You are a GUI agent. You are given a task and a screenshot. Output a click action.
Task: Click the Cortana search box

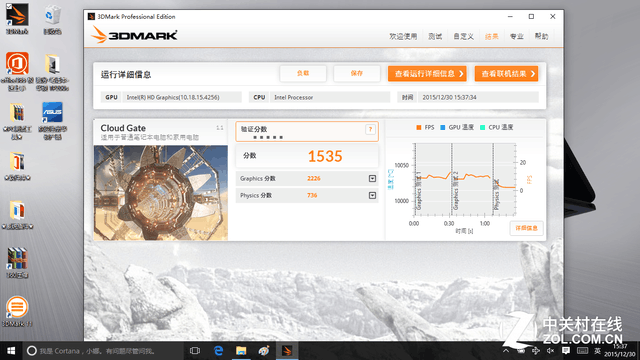tap(102, 351)
